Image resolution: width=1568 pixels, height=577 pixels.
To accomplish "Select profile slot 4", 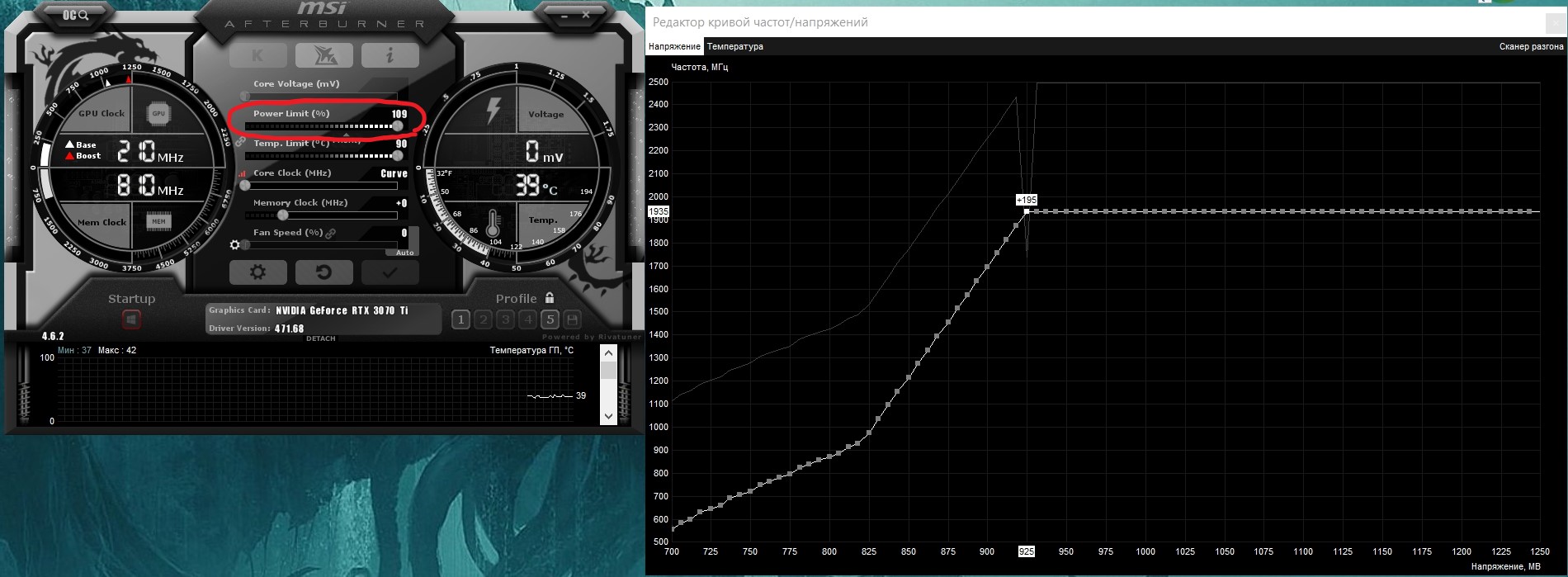I will pyautogui.click(x=528, y=319).
